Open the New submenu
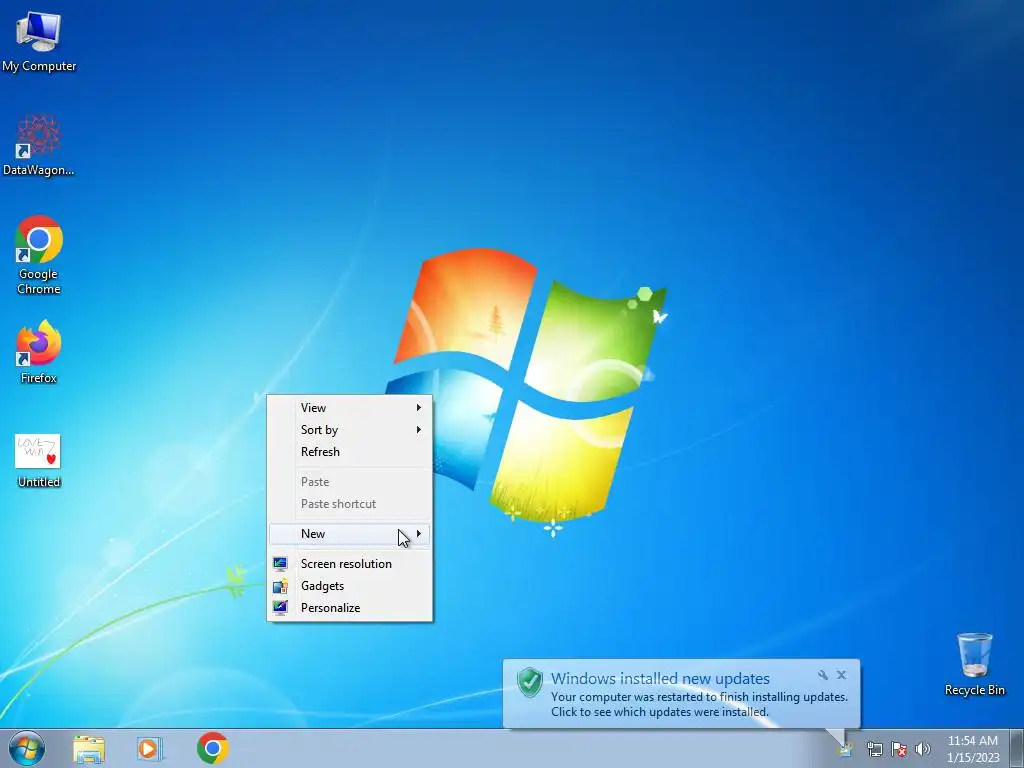Screen dimensions: 1024x768 pos(349,534)
